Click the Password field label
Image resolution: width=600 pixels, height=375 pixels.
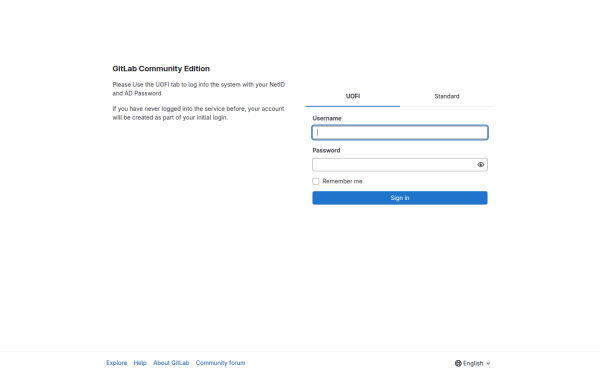[326, 150]
